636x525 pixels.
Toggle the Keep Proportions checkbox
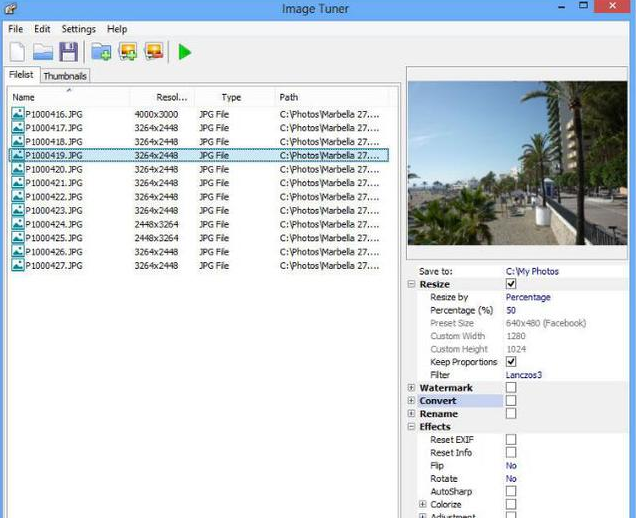coord(511,362)
